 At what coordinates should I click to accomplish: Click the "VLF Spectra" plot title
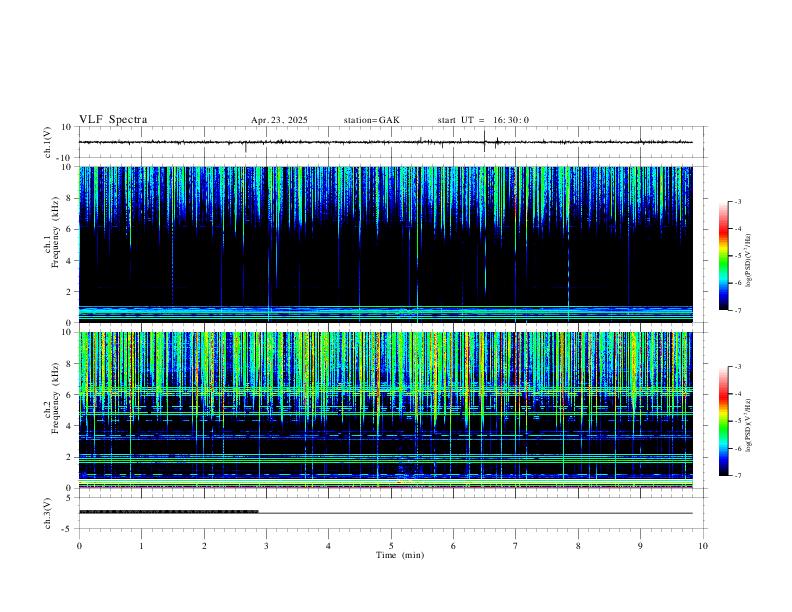coord(113,120)
